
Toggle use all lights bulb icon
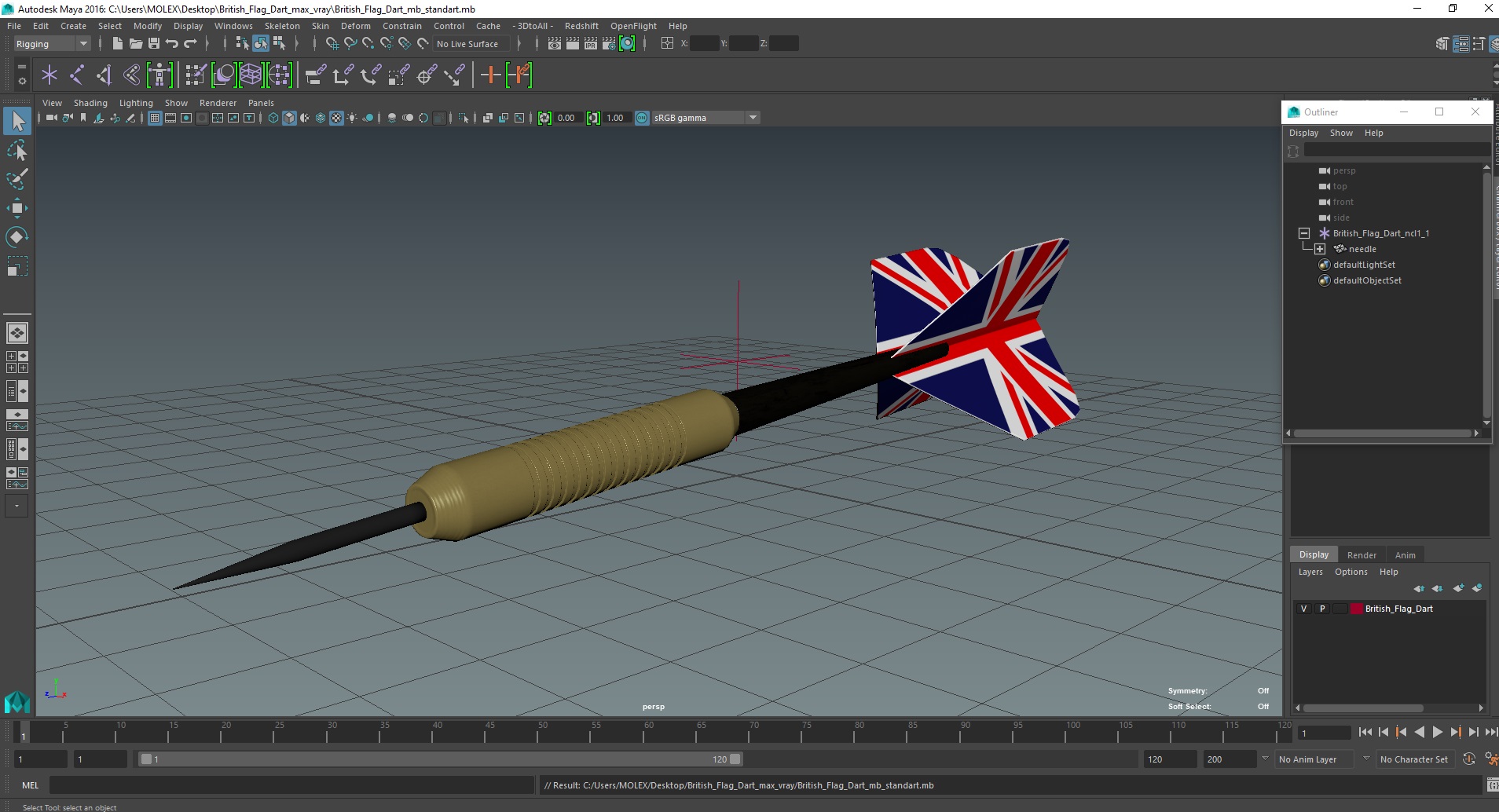(352, 118)
